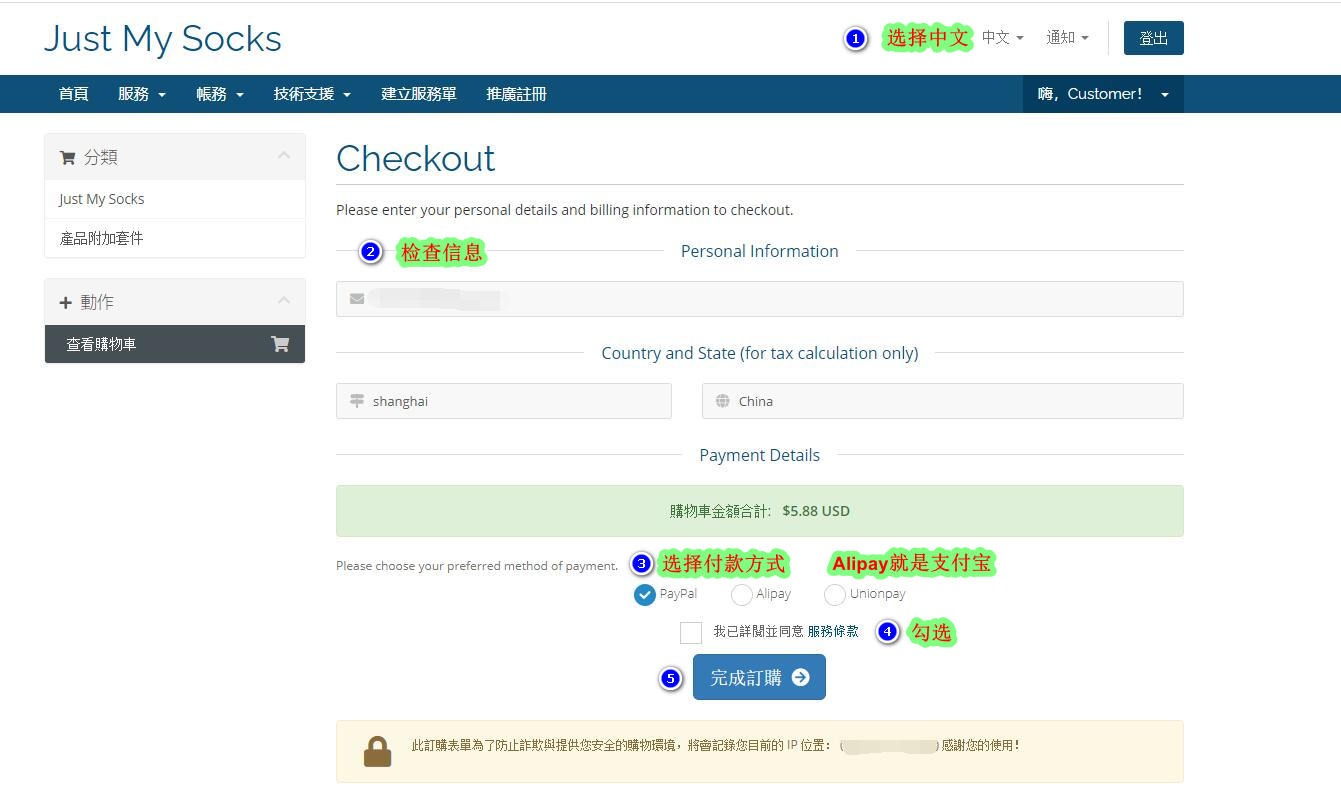Click the 完成訂購 button
This screenshot has width=1341, height=792.
pyautogui.click(x=759, y=677)
